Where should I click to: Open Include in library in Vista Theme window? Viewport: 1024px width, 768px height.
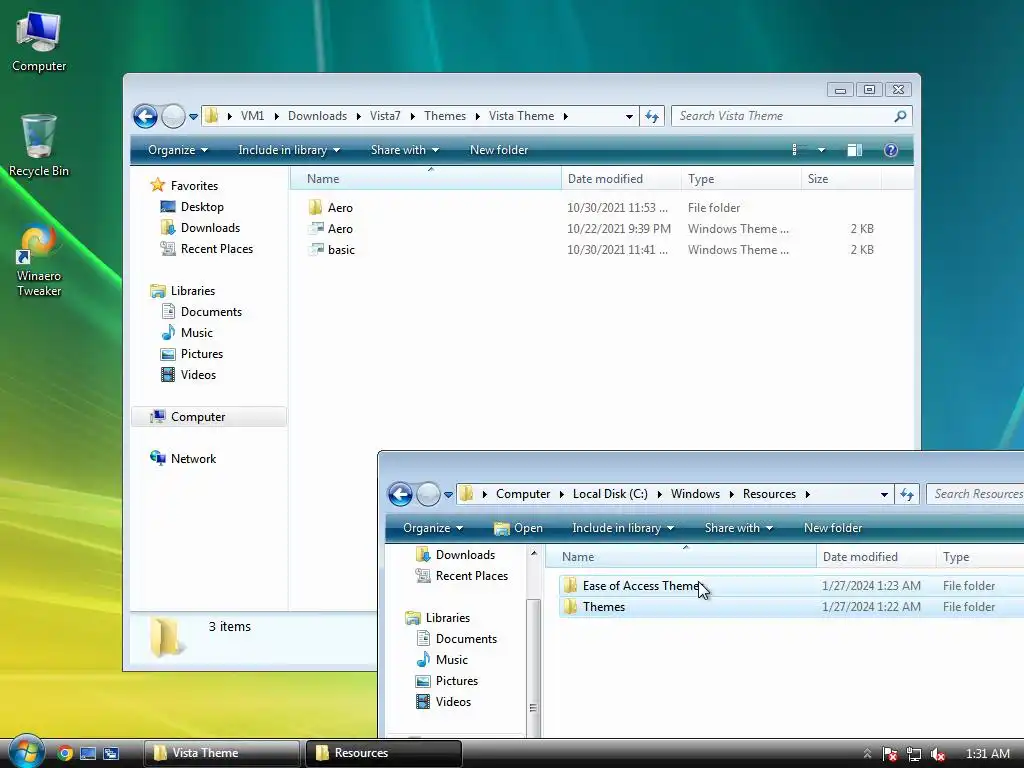pyautogui.click(x=289, y=150)
